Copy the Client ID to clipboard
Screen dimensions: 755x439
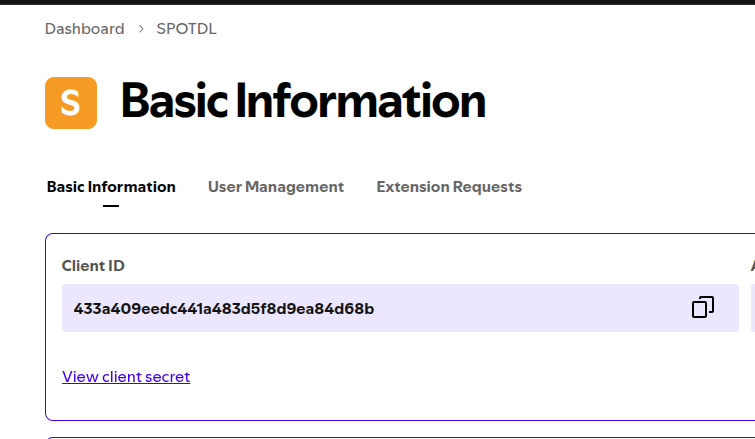[703, 307]
